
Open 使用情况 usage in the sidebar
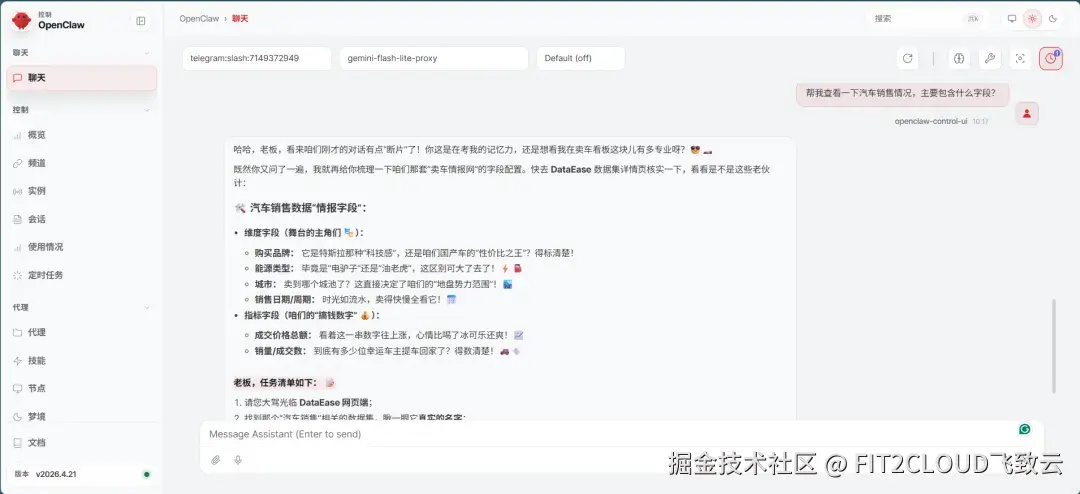point(81,247)
